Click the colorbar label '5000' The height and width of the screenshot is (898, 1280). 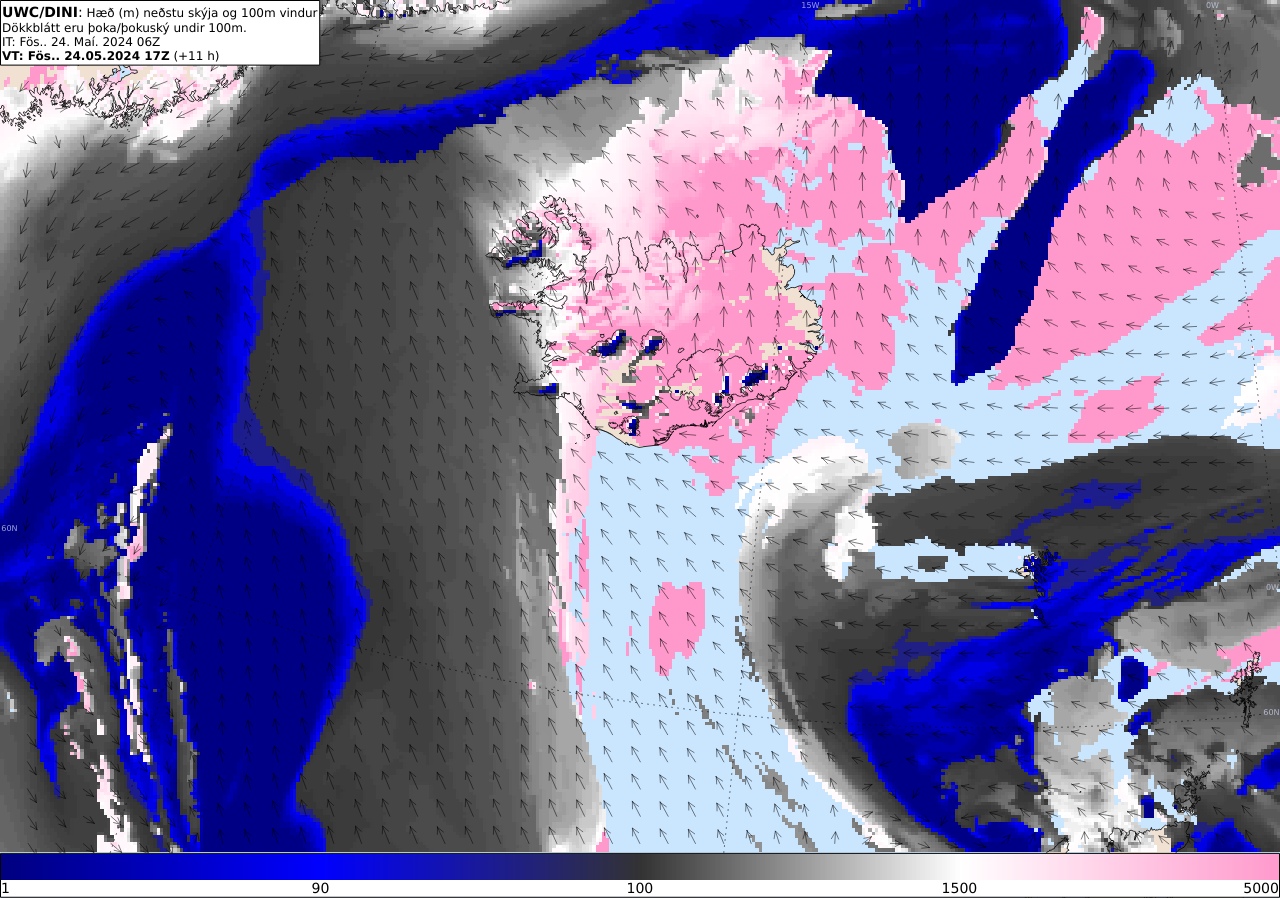(x=1260, y=888)
